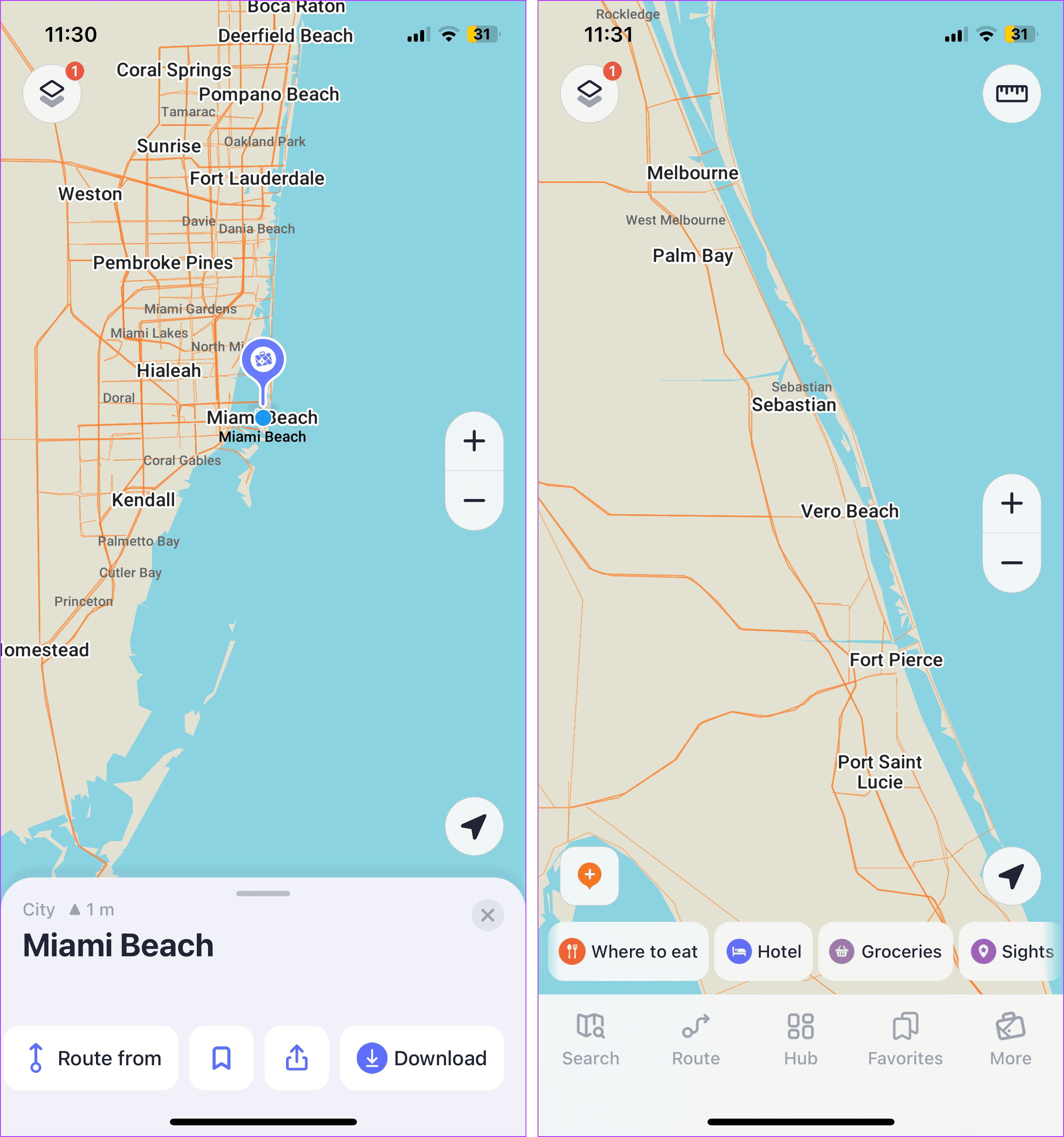Select Where to eat category filter
The width and height of the screenshot is (1064, 1137).
pyautogui.click(x=631, y=952)
